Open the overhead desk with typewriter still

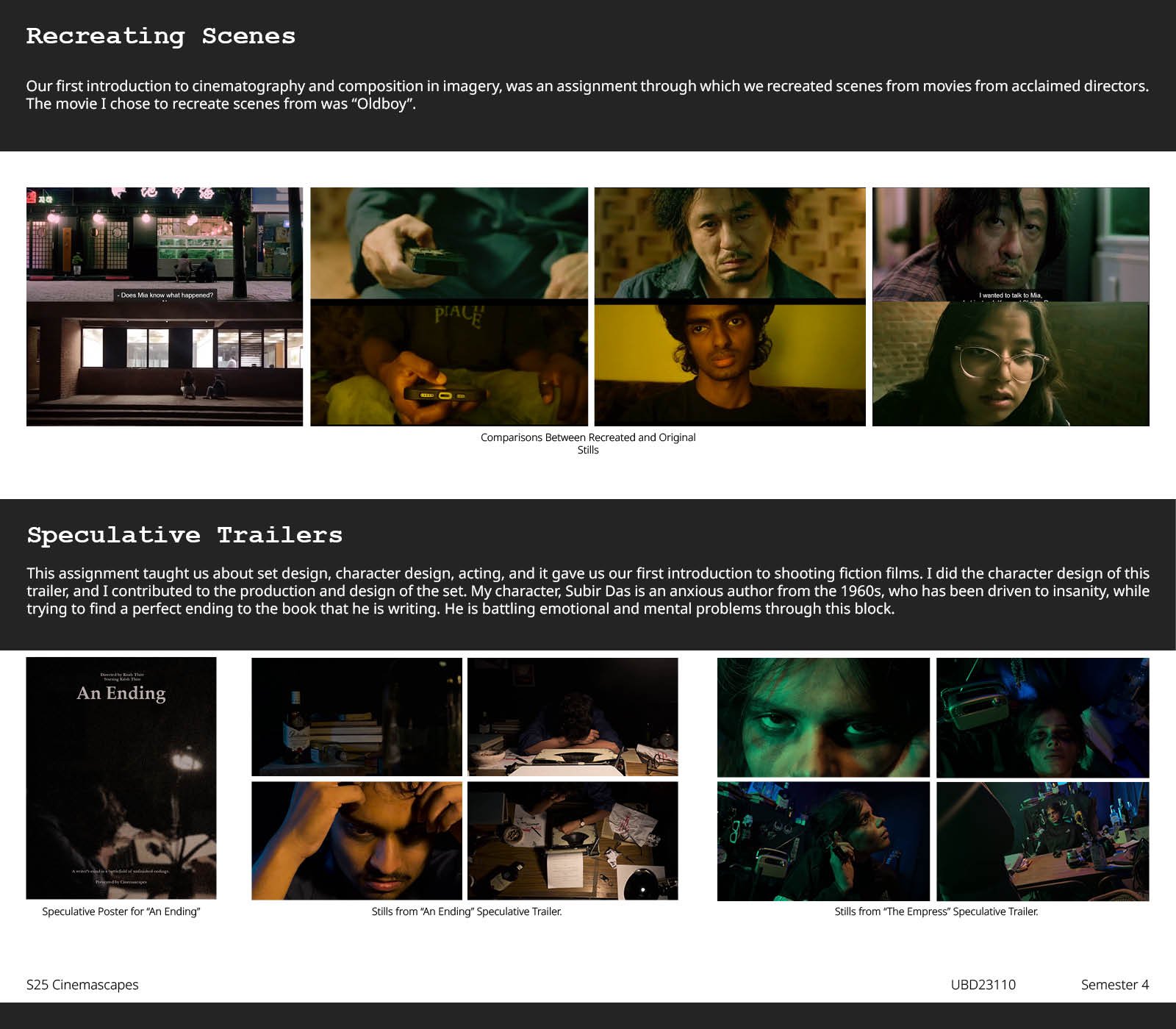[573, 841]
